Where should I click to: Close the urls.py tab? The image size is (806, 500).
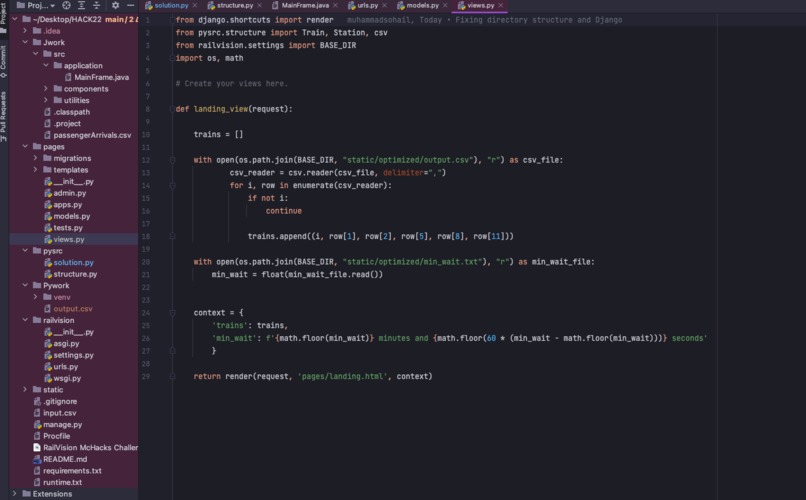(x=384, y=5)
